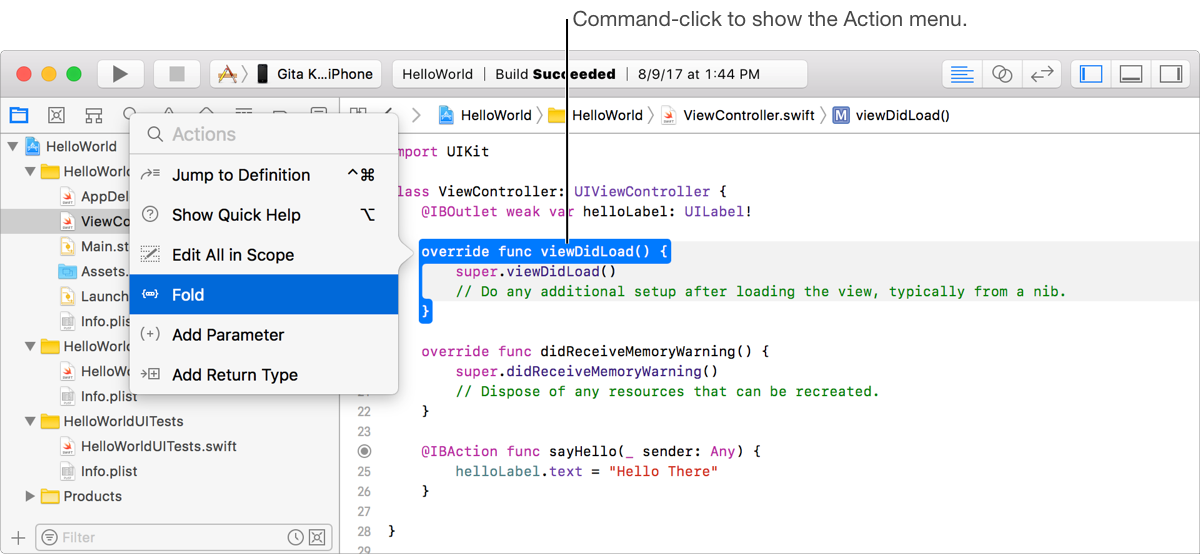Image resolution: width=1200 pixels, height=554 pixels.
Task: Select Info.plist under HelloWorldUITests.swift
Action: [x=98, y=471]
